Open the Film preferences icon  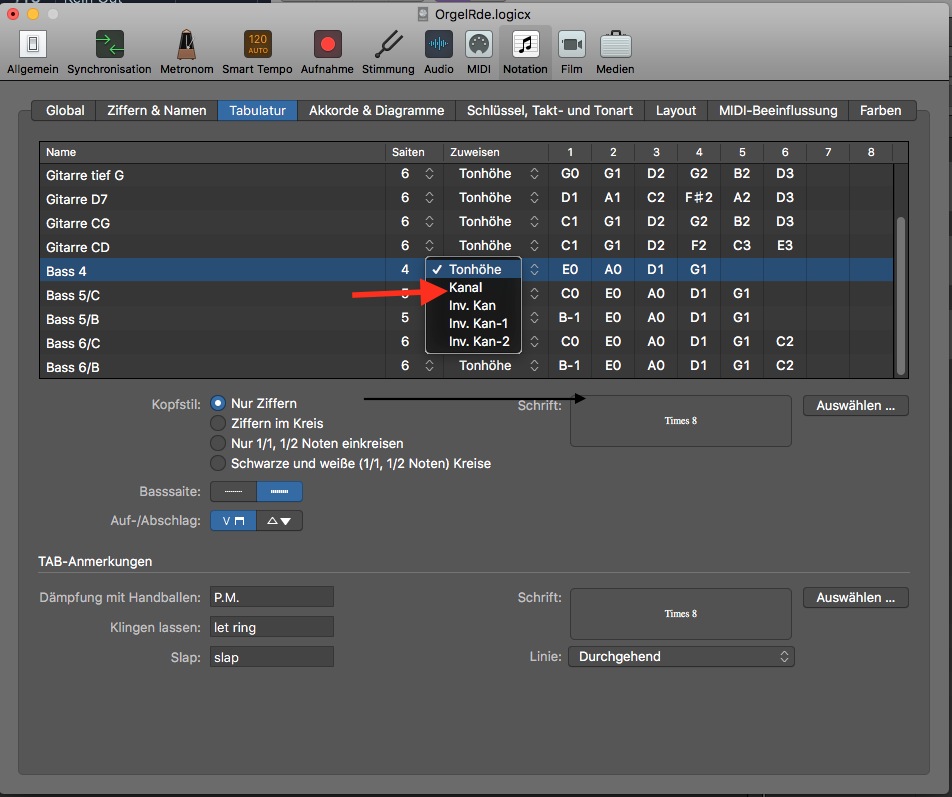pyautogui.click(x=571, y=45)
